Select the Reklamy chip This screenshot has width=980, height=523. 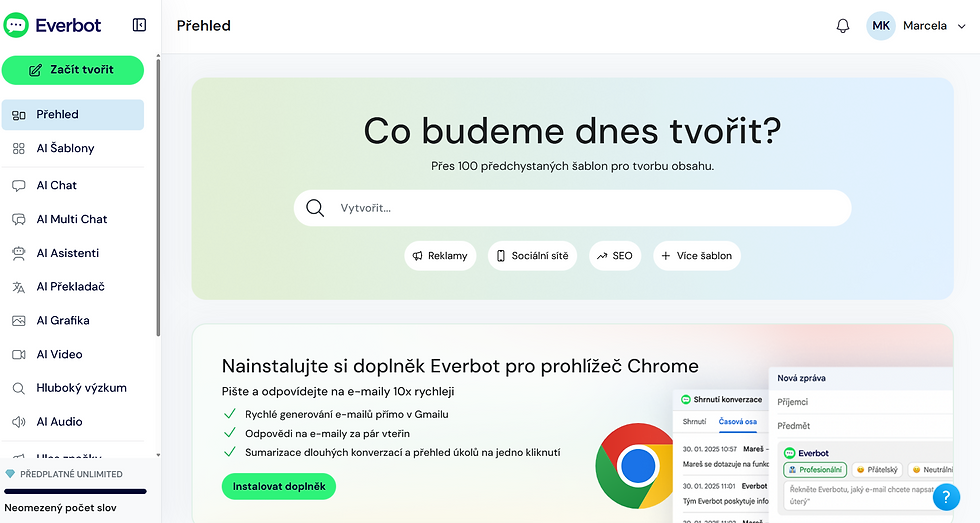click(440, 256)
